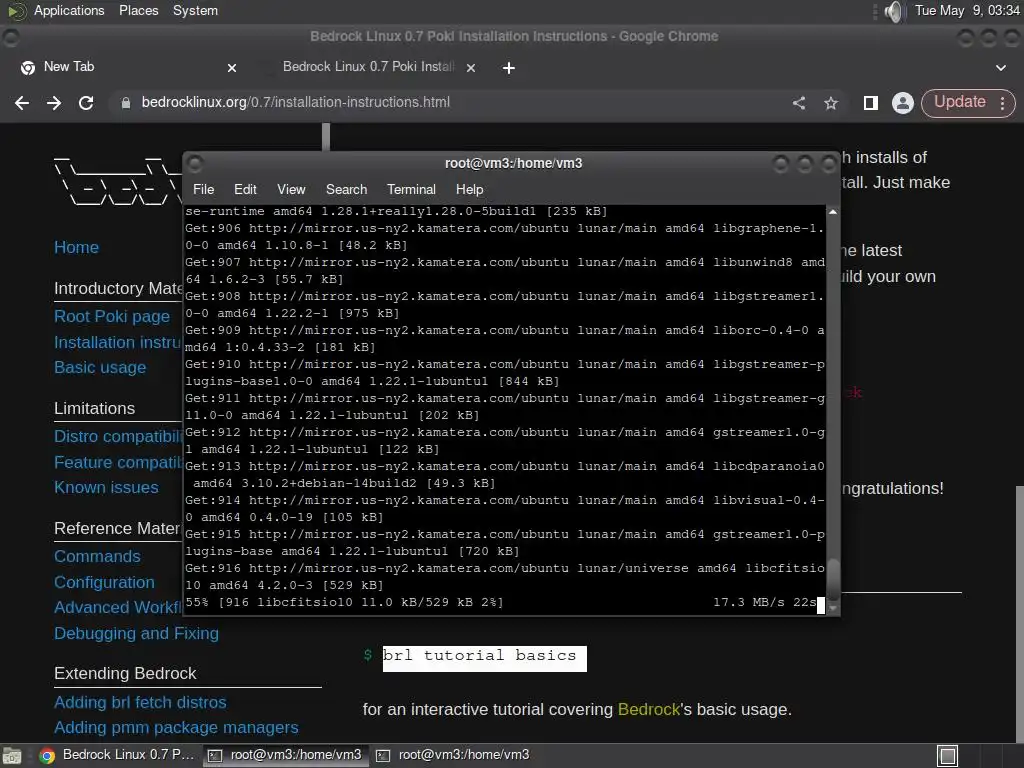The height and width of the screenshot is (768, 1024).
Task: Open the Installation instructions sidebar link
Action: pos(118,342)
